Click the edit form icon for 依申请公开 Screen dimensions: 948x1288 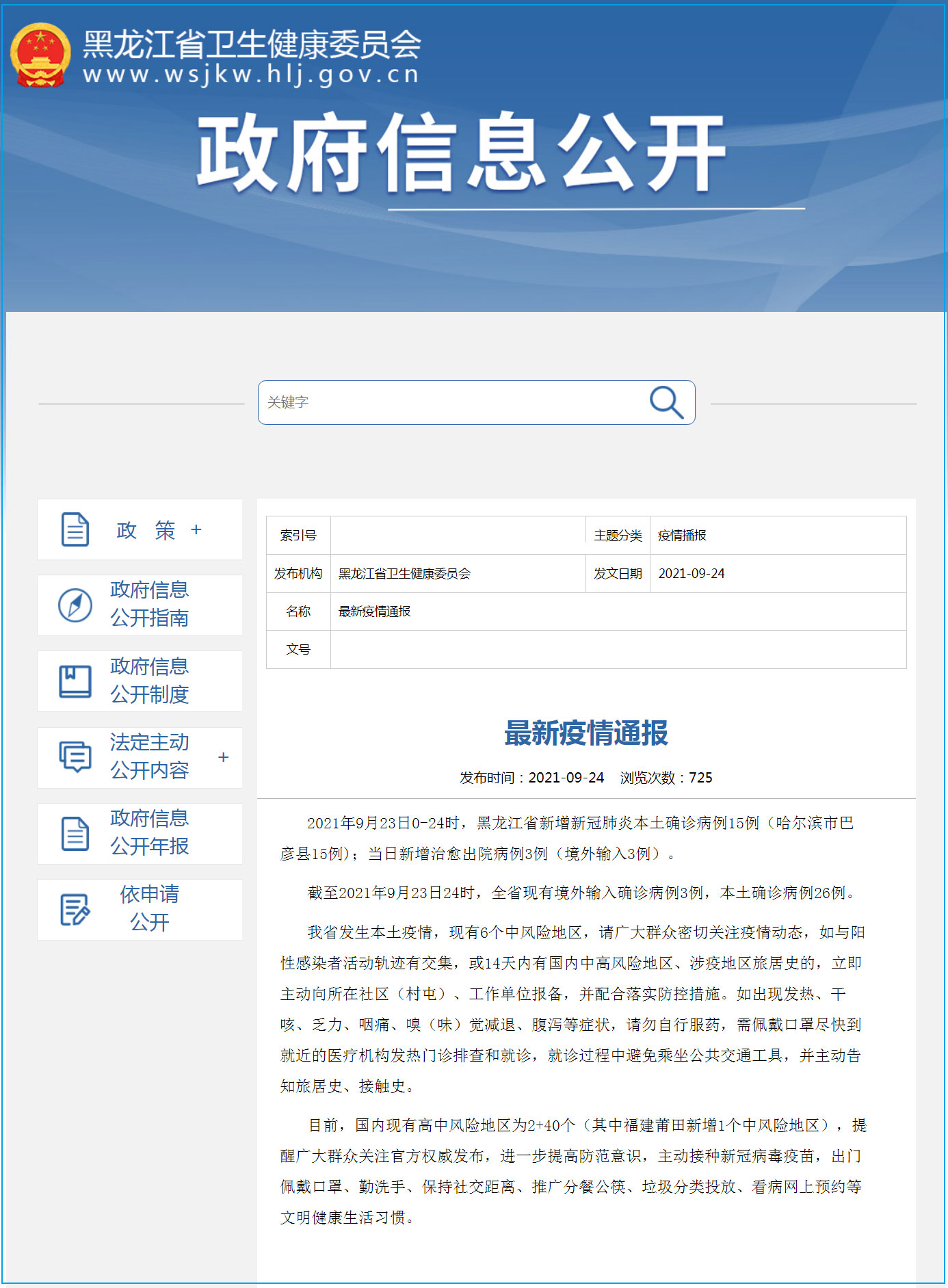click(x=75, y=909)
